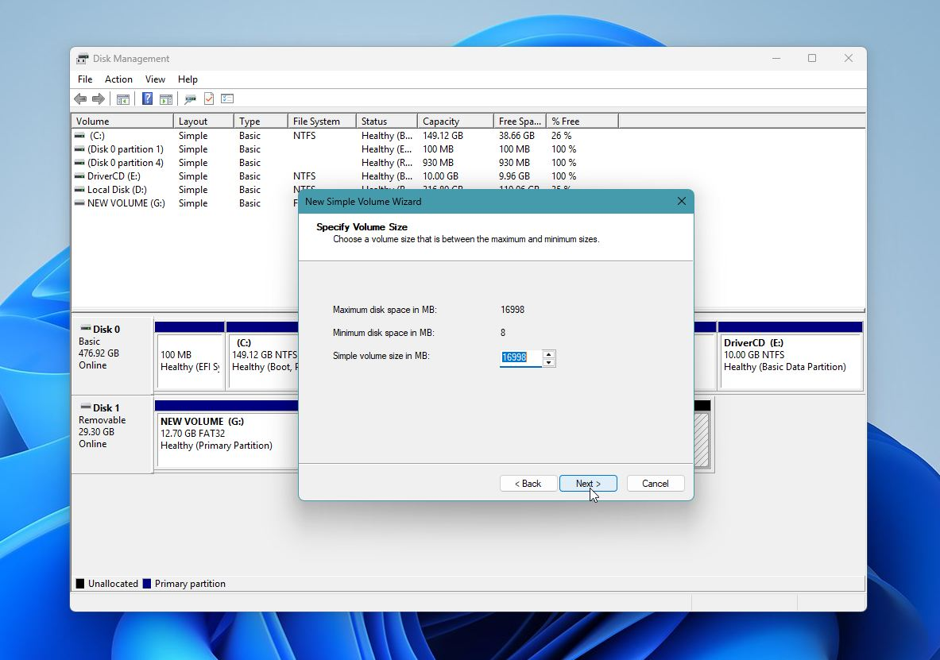Screen dimensions: 940x660
Task: Click the 9.96 GB free space cell
Action: 514,176
